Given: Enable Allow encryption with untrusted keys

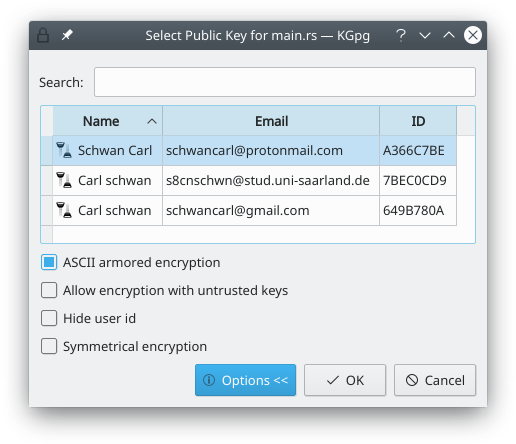Looking at the screenshot, I should (49, 290).
